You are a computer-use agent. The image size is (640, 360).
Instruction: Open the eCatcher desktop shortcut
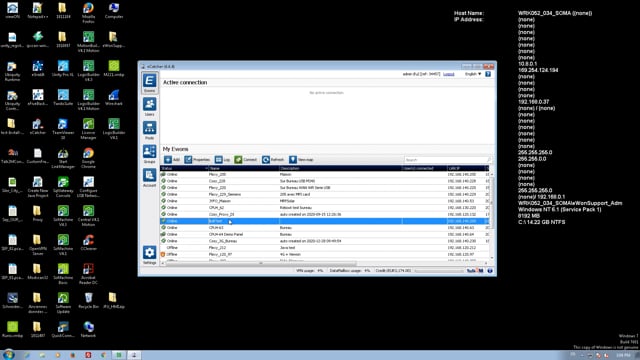(x=38, y=127)
